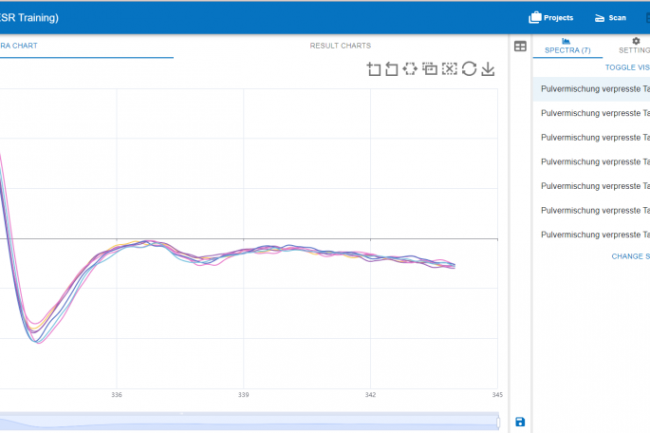This screenshot has width=650, height=433.
Task: Clear selection with dashed X box icon
Action: pyautogui.click(x=449, y=69)
